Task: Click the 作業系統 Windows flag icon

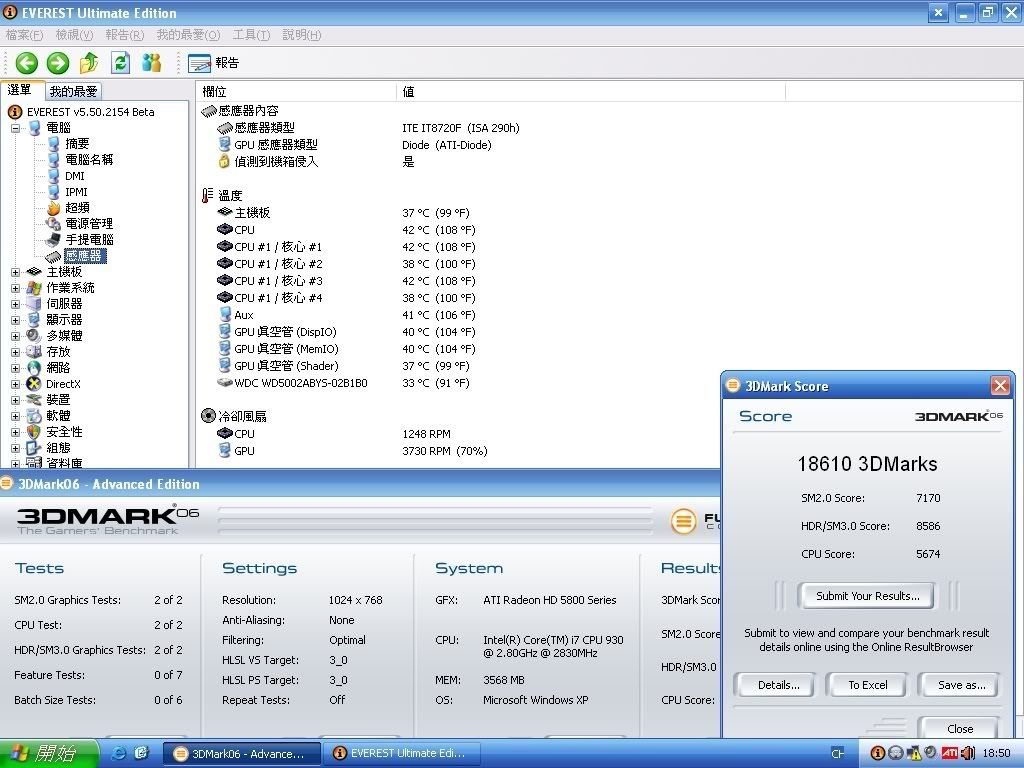Action: [x=34, y=288]
